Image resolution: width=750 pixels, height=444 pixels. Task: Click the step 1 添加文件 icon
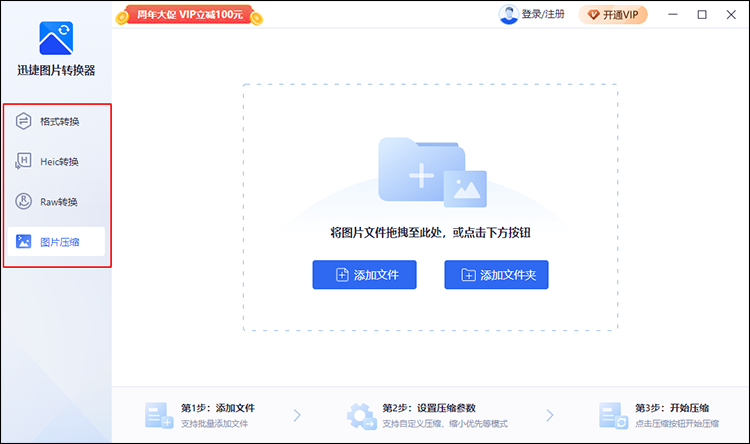159,415
